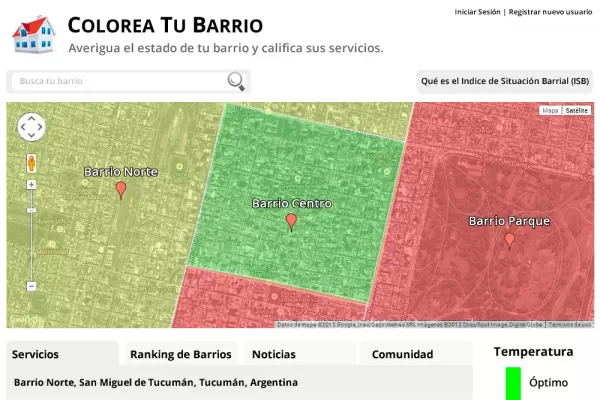Switch map view to Satélite

[576, 110]
